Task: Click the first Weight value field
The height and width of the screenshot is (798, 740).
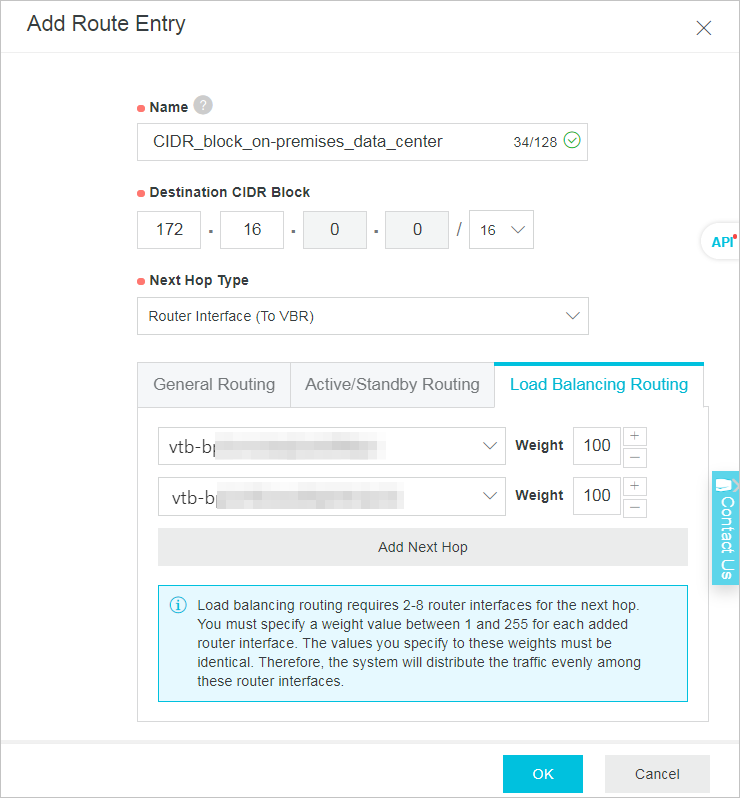Action: tap(597, 446)
